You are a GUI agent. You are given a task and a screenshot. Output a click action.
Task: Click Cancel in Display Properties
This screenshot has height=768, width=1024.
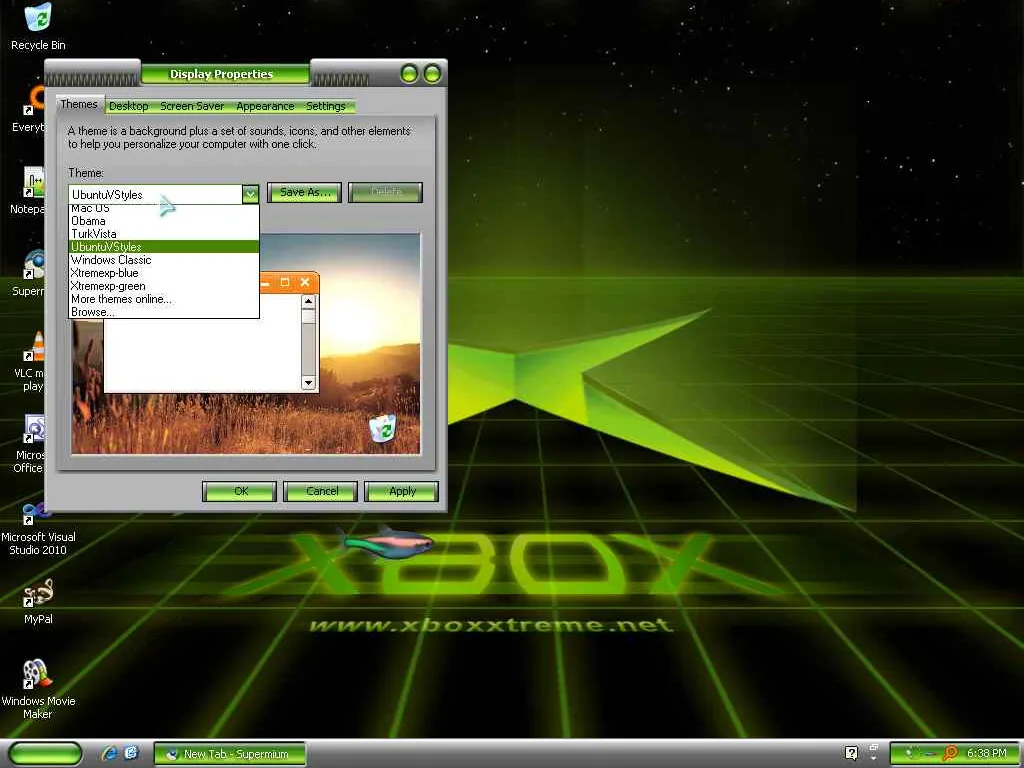coord(321,491)
